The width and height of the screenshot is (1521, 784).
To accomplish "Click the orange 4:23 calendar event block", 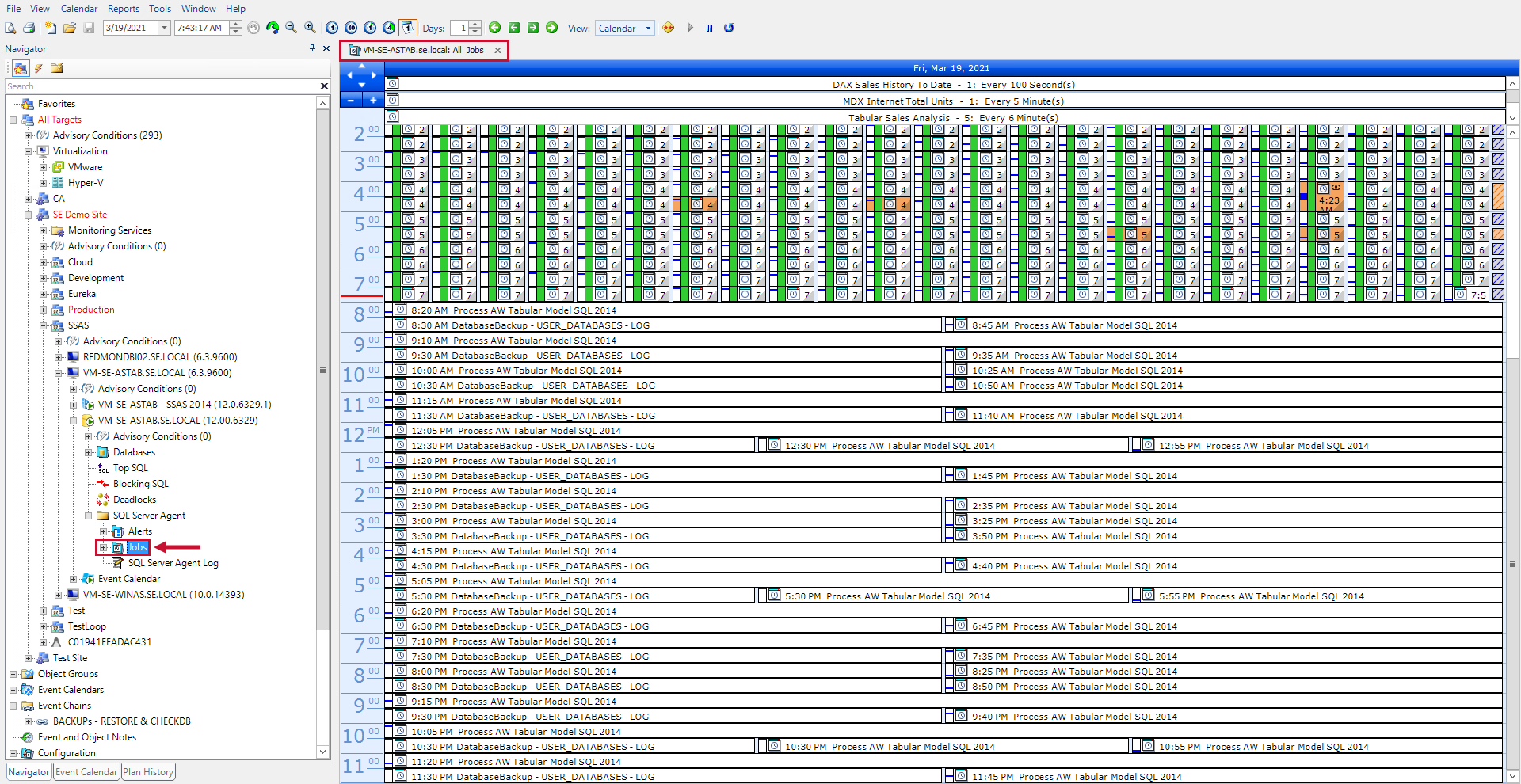I will (x=1329, y=196).
